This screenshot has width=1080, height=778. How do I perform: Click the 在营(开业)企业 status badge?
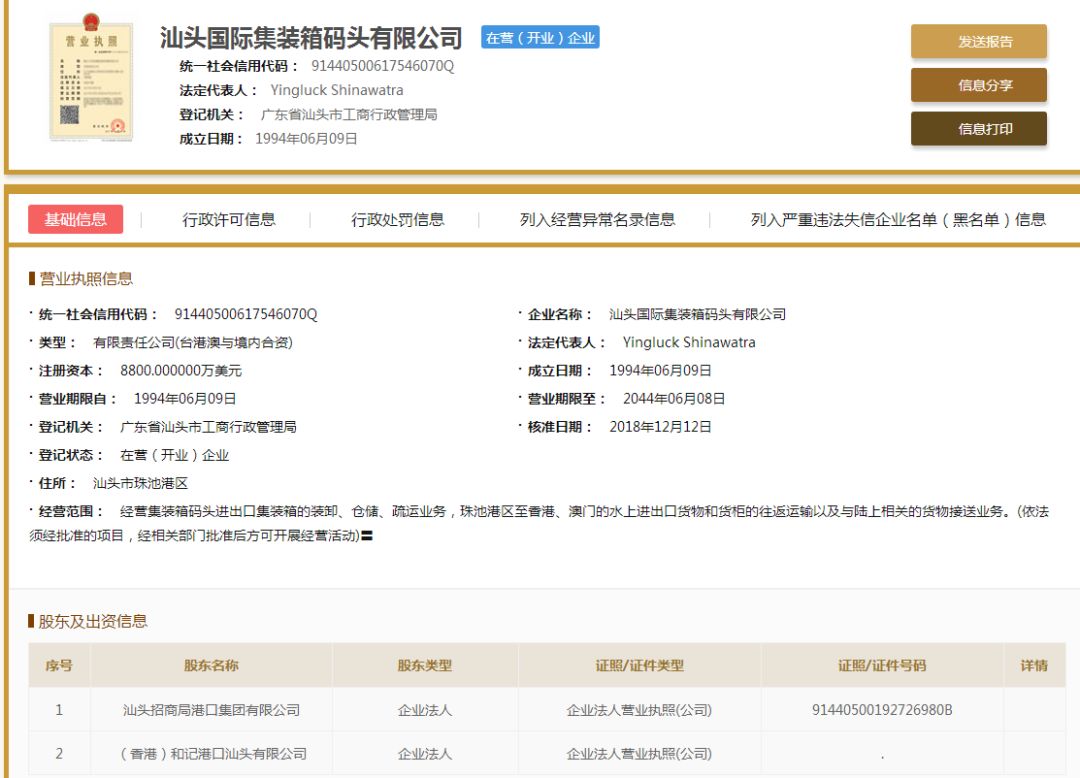coord(540,38)
